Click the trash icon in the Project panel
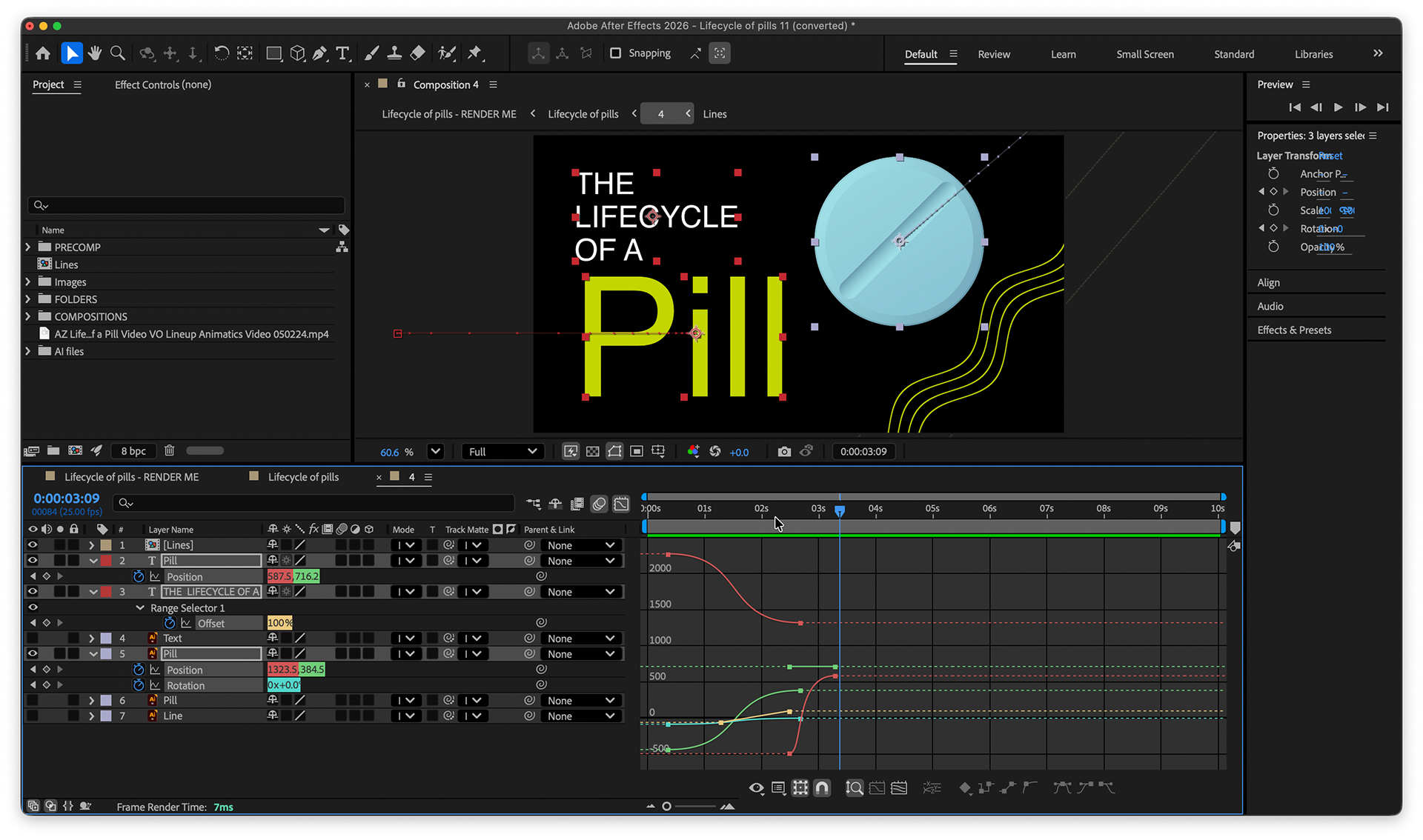1423x840 pixels. [x=169, y=450]
